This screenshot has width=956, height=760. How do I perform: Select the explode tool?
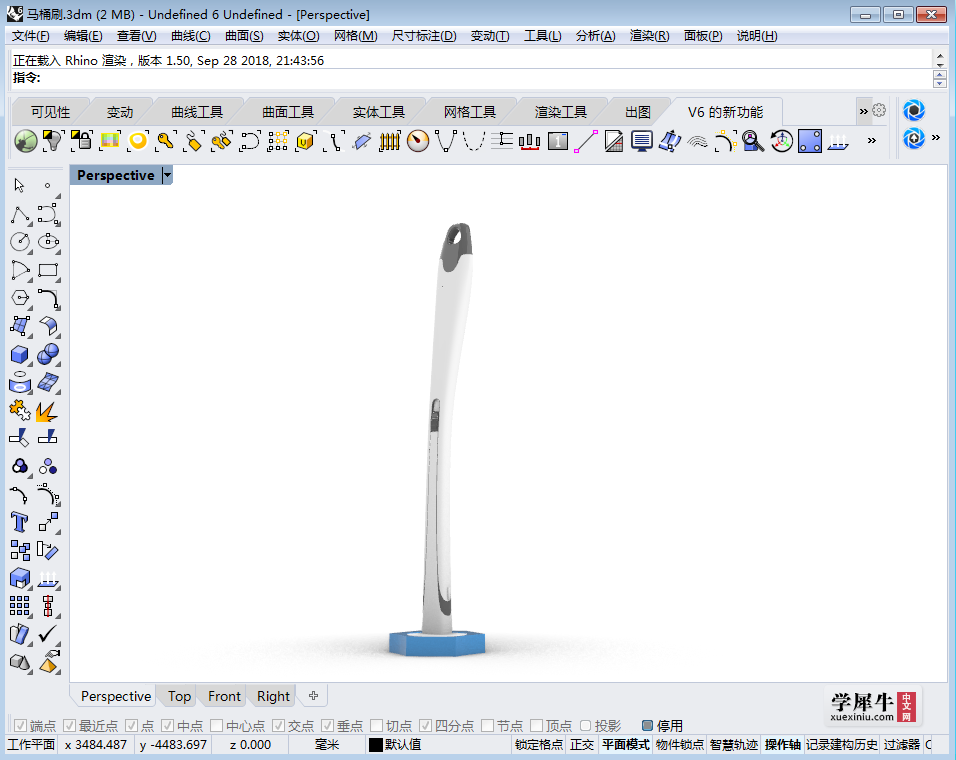[x=47, y=411]
